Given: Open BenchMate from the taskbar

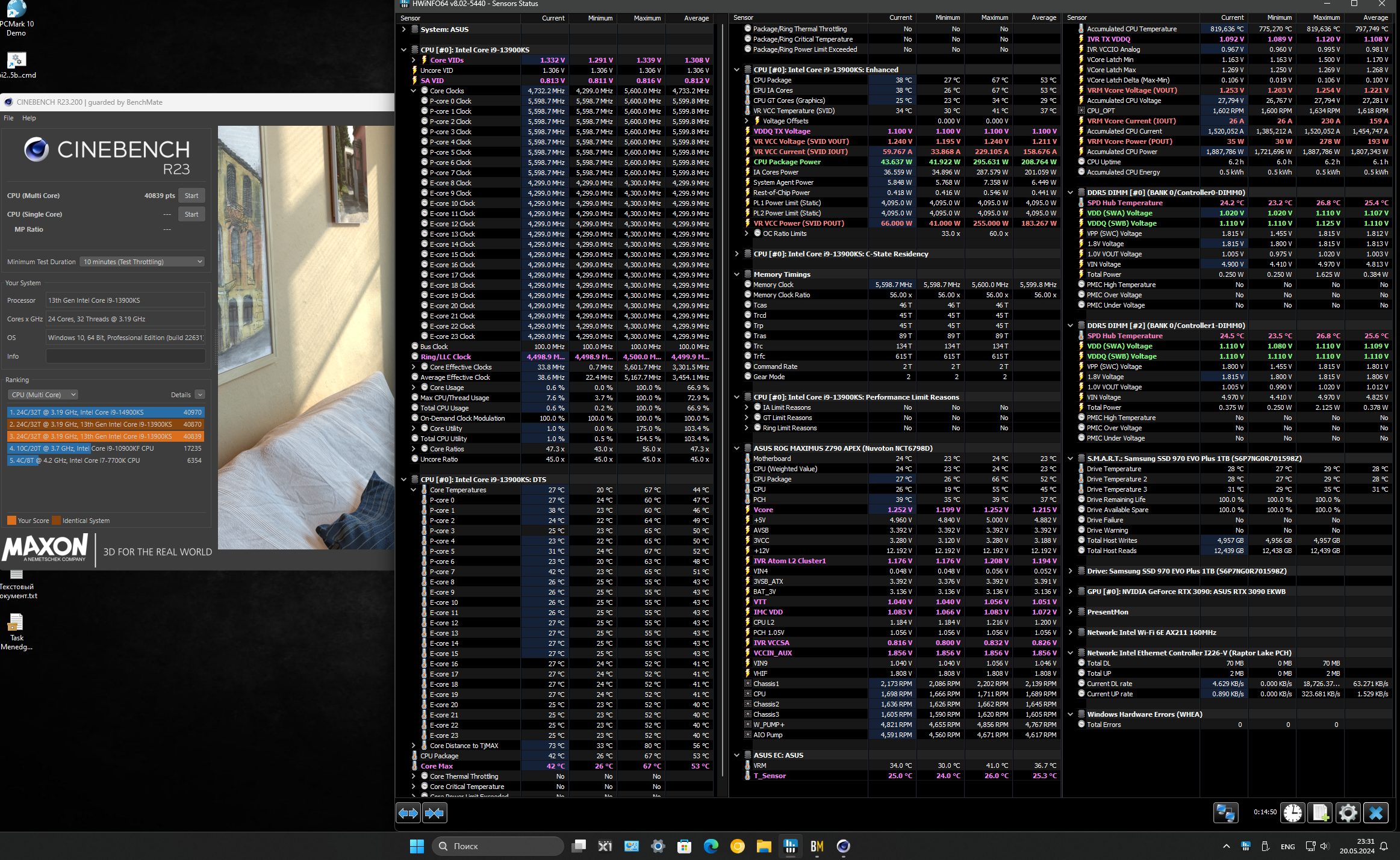Looking at the screenshot, I should click(x=817, y=846).
